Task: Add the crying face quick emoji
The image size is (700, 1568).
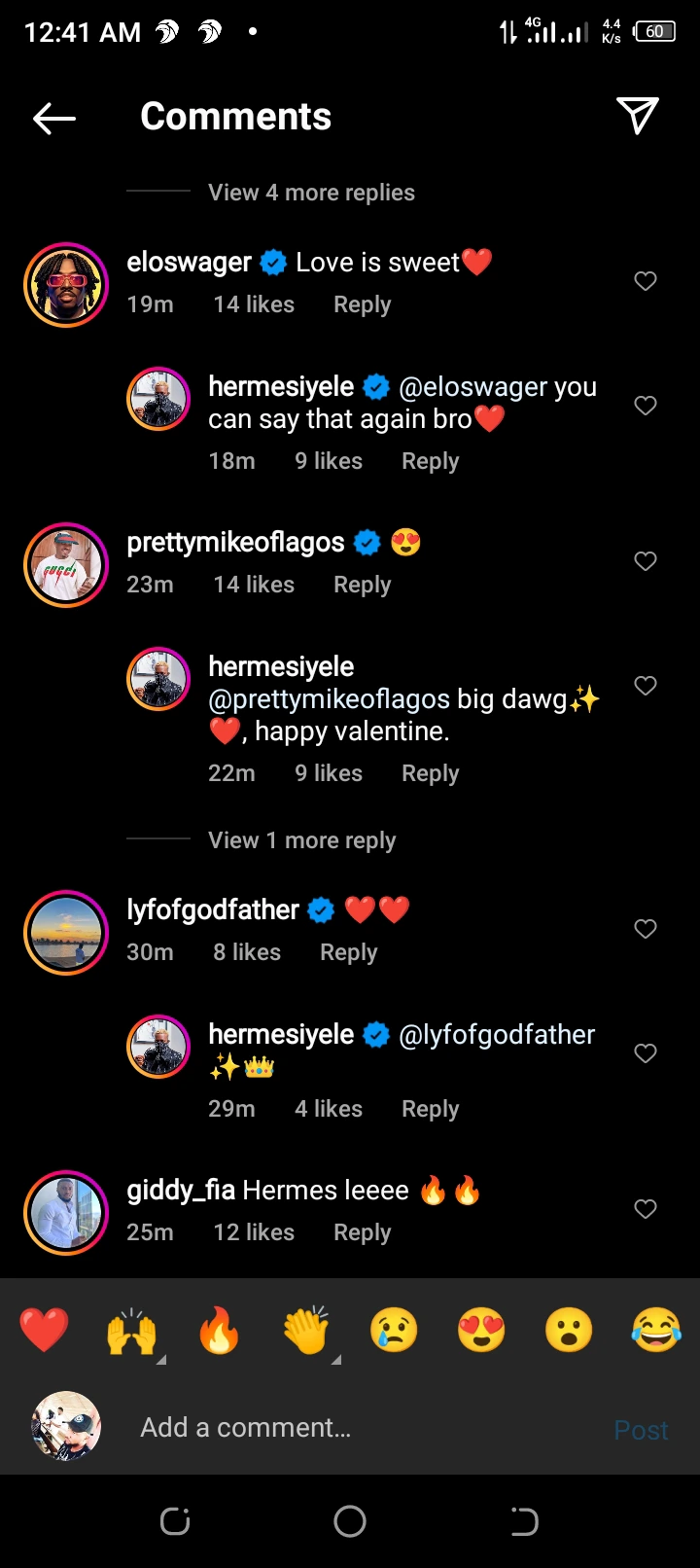Action: pos(394,1330)
